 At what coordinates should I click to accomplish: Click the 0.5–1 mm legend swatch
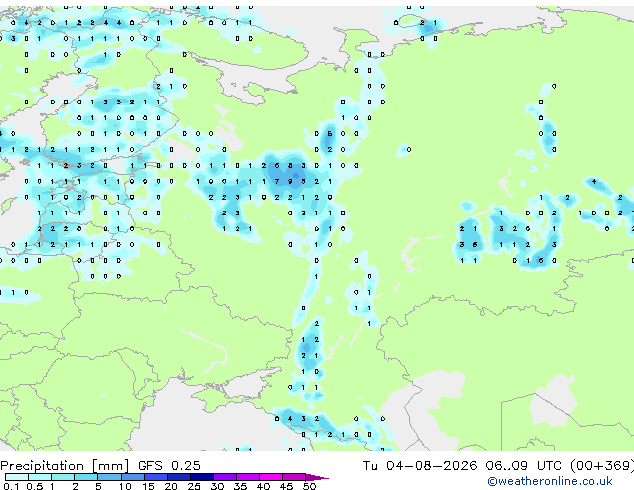pyautogui.click(x=40, y=477)
